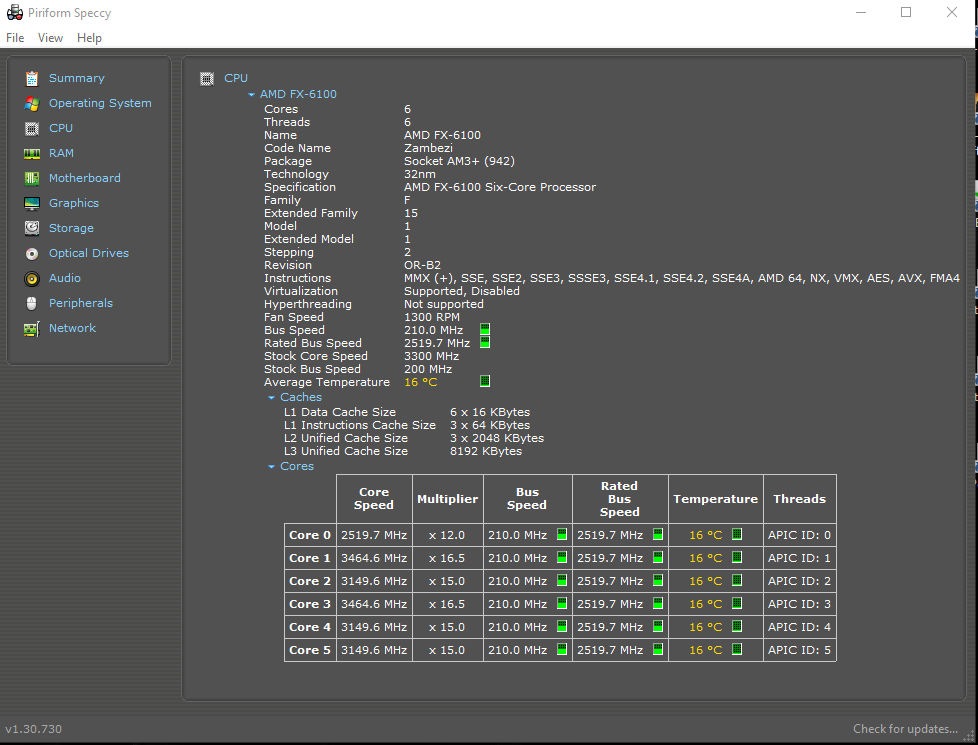Click Core 3 Rated Bus Speed graph icon
The image size is (978, 745).
point(657,603)
